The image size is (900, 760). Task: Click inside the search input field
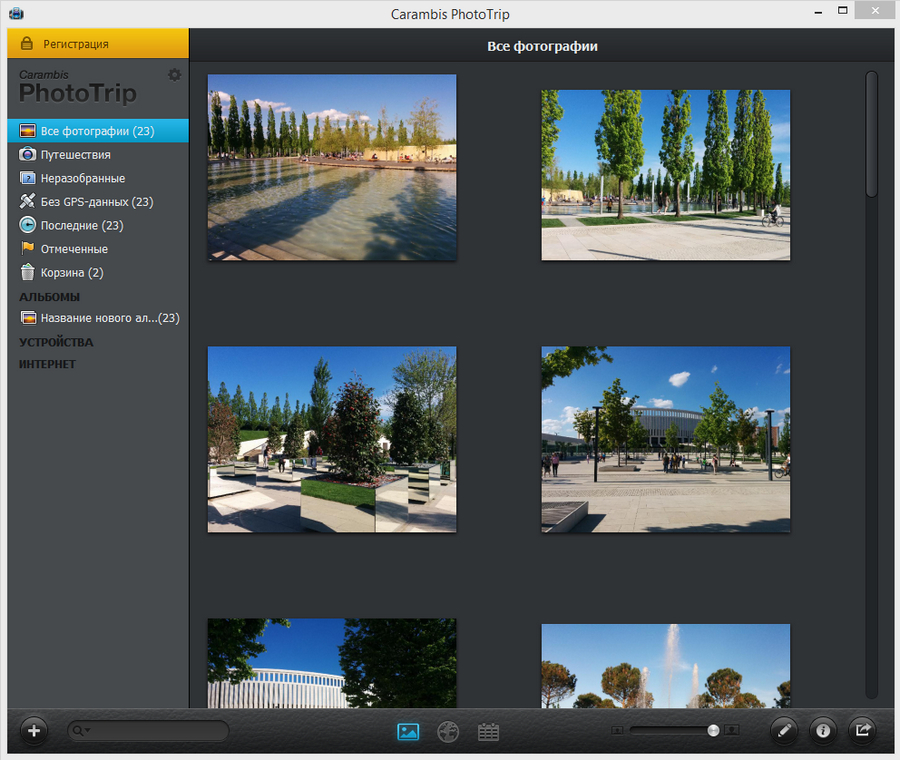[157, 731]
